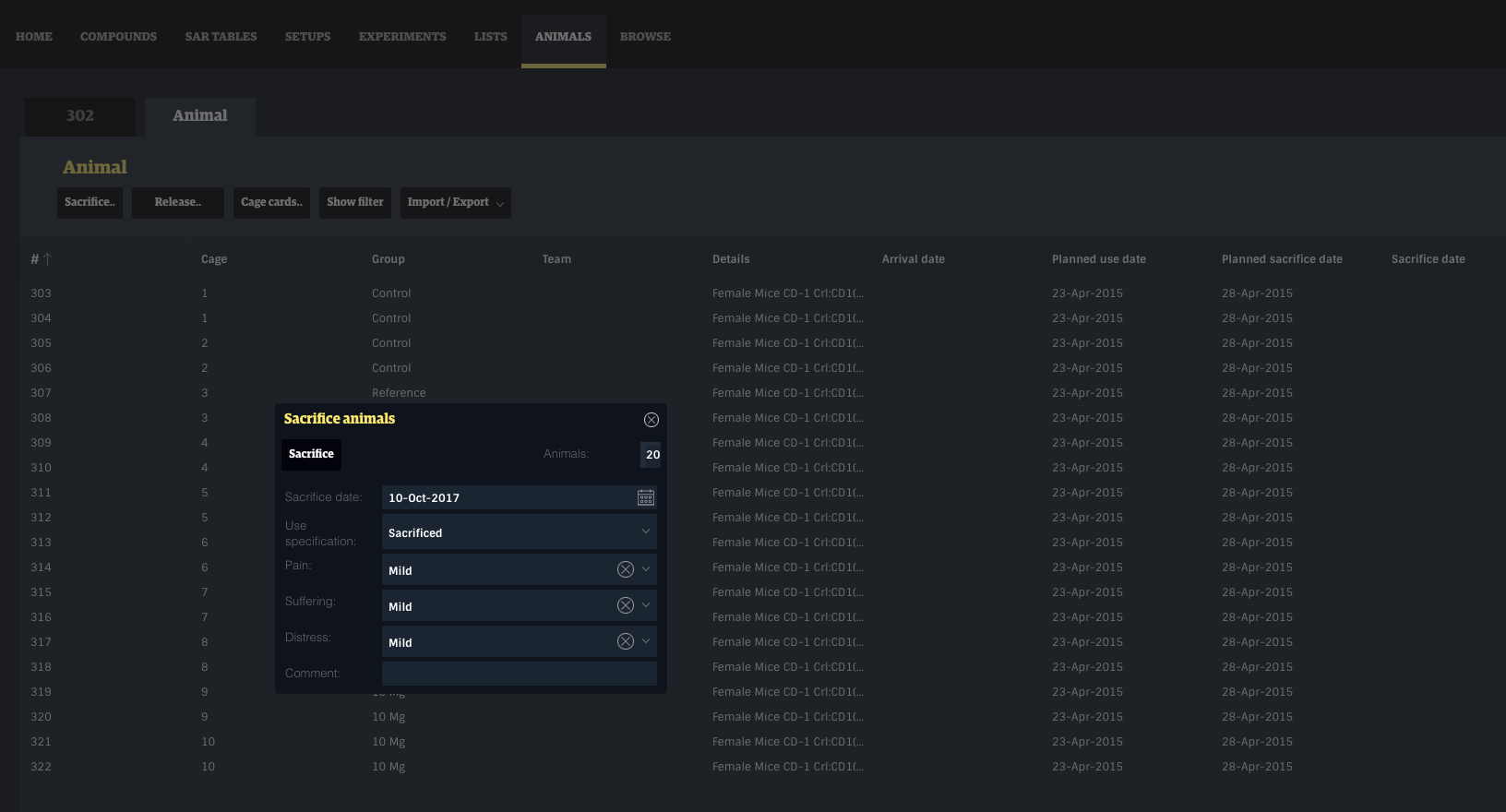Viewport: 1506px width, 812px height.
Task: Click the Release.. button
Action: [177, 203]
